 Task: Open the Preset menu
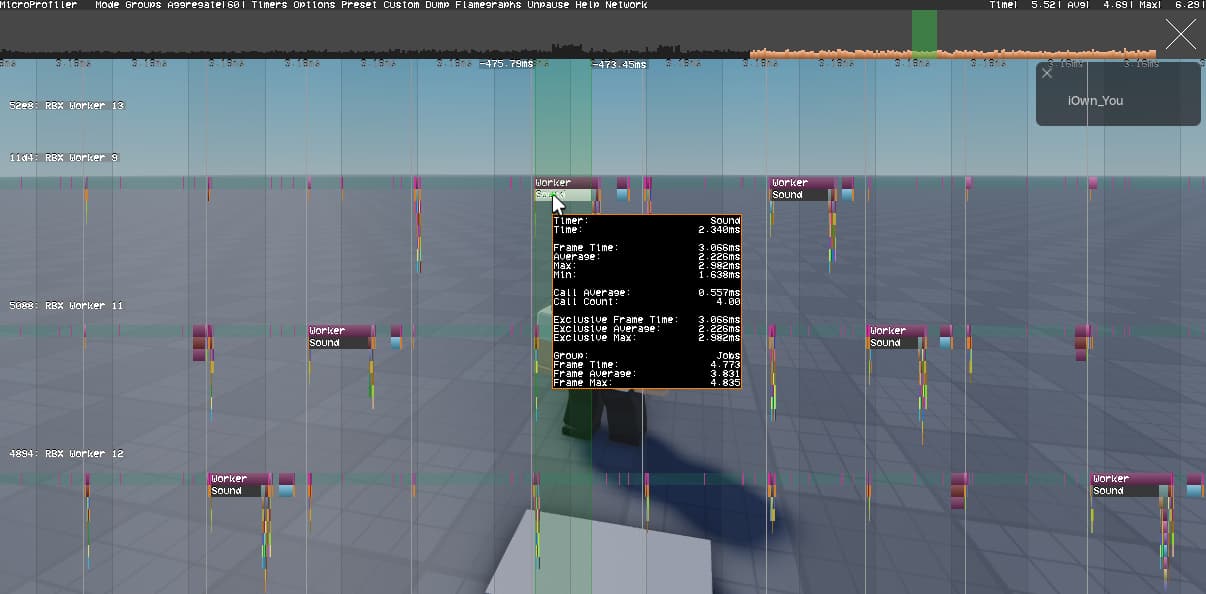[x=360, y=5]
